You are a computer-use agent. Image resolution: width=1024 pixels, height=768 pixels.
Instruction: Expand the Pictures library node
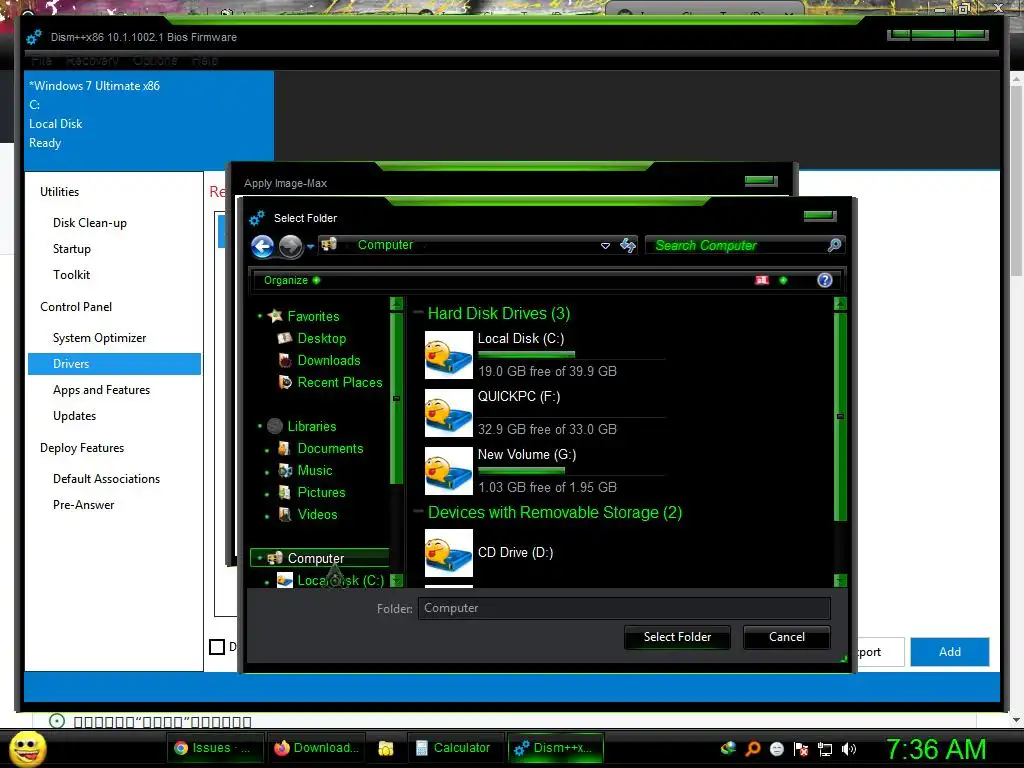(267, 494)
